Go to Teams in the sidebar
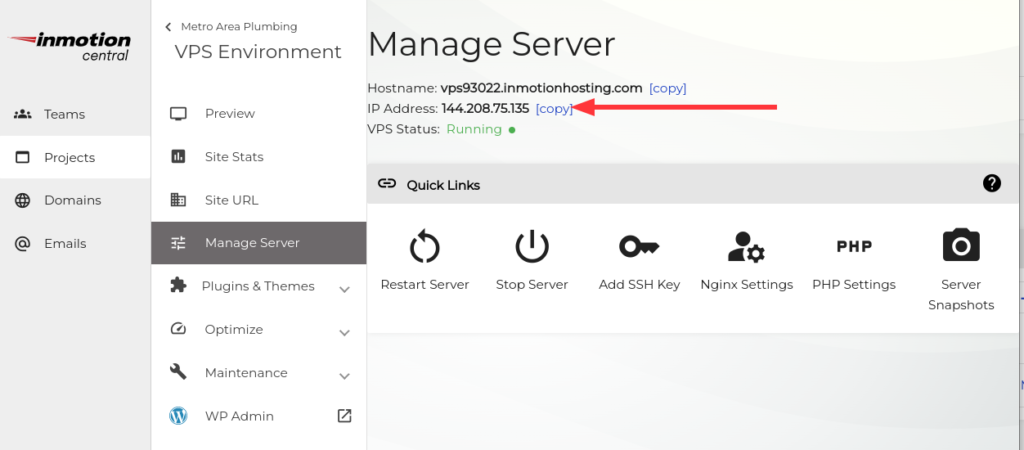Screen dimensions: 1024x450 (64, 114)
